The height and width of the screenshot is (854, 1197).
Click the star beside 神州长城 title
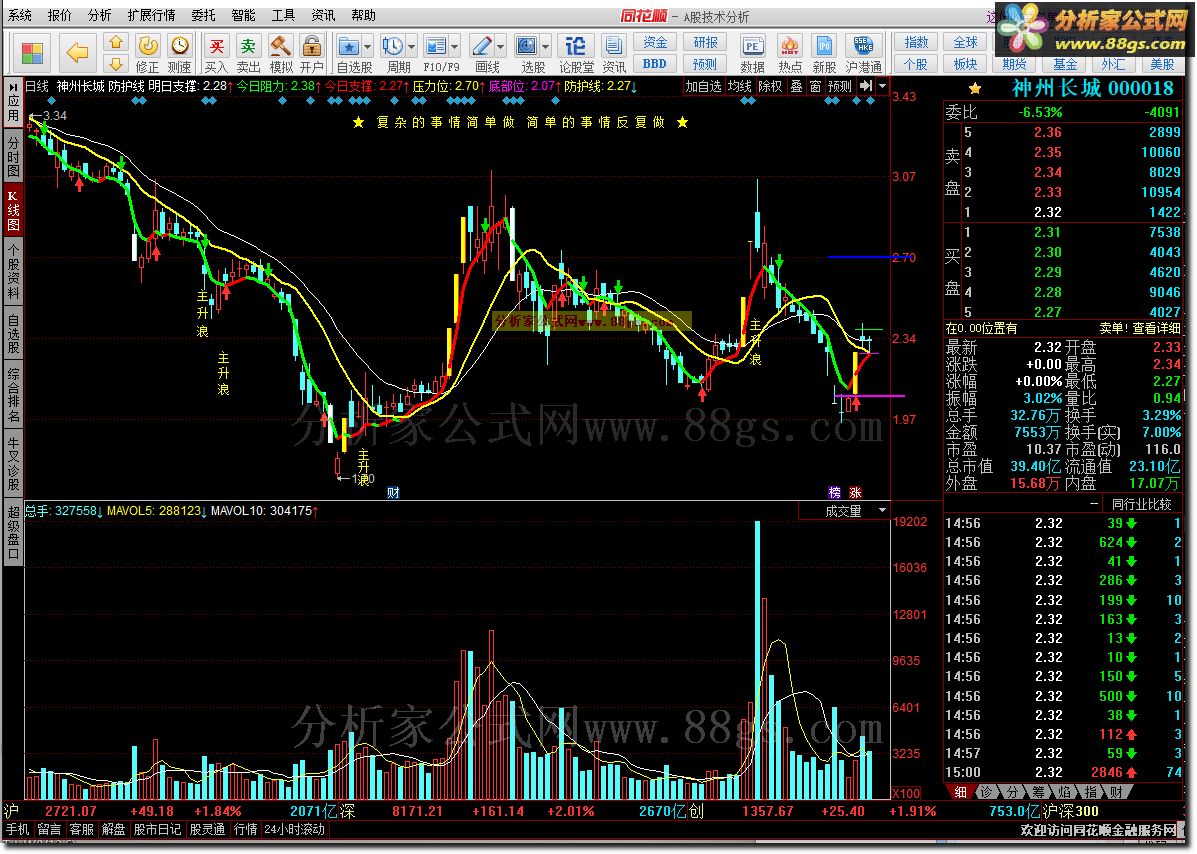[975, 89]
